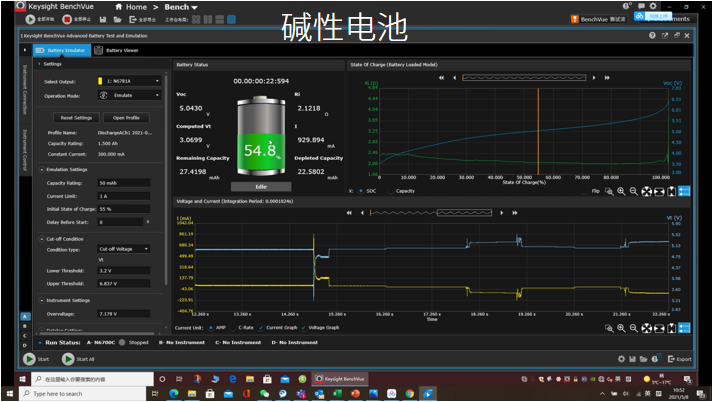Click autoscale all icon in State Of Charge graph toolbar

646,191
